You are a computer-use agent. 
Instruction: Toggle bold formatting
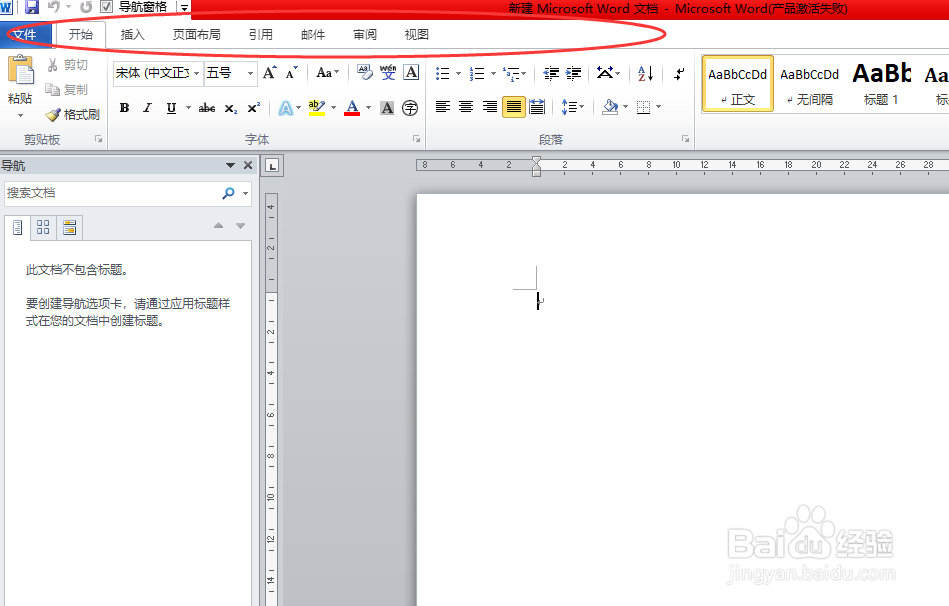pyautogui.click(x=124, y=108)
